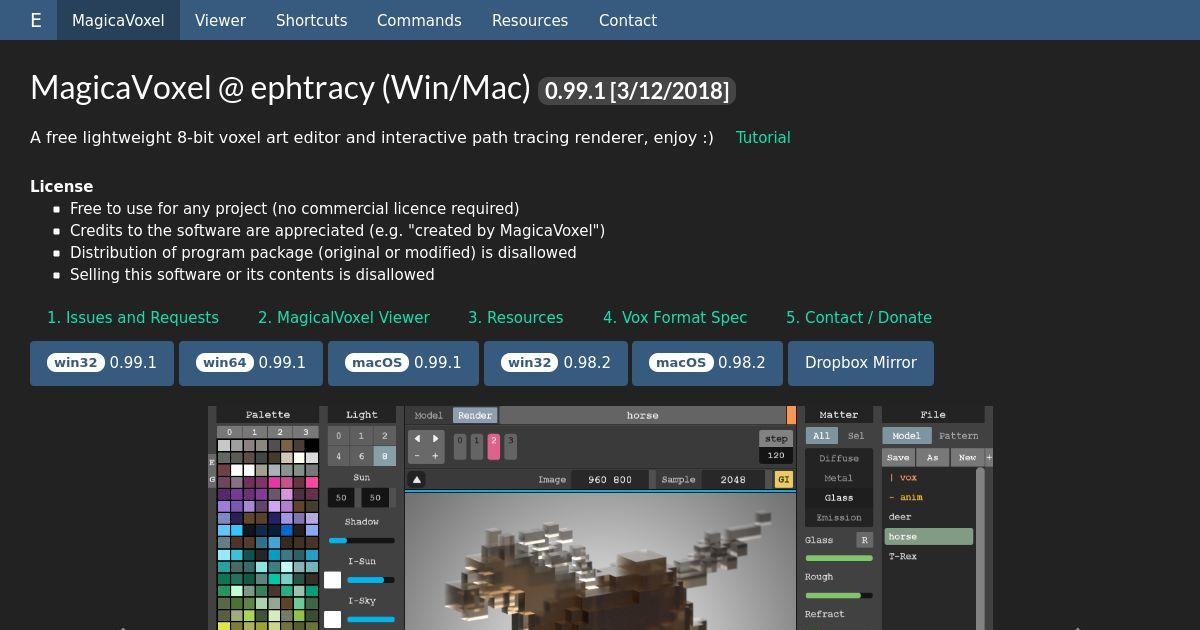Open 1. Issues and Requests link
Image resolution: width=1200 pixels, height=630 pixels.
(133, 317)
